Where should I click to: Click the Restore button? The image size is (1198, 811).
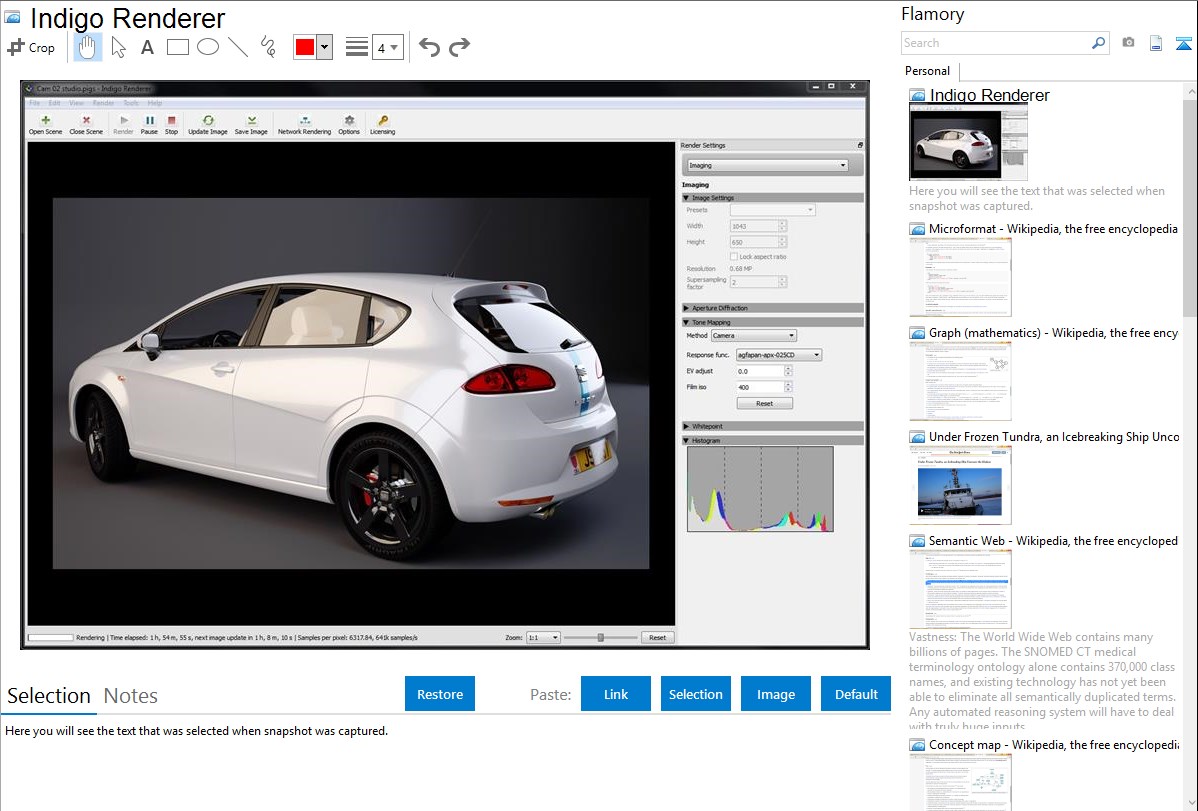440,694
